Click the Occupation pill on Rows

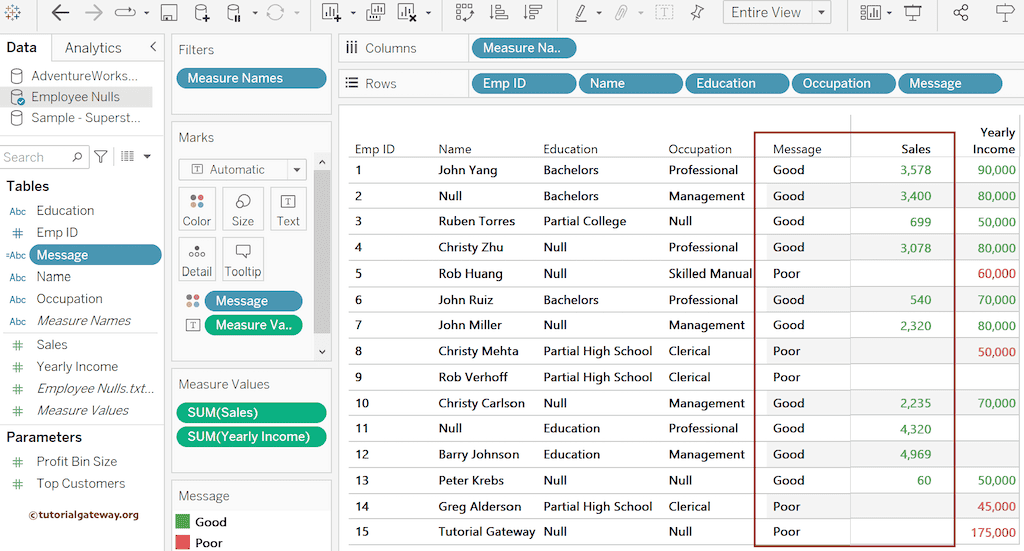843,83
